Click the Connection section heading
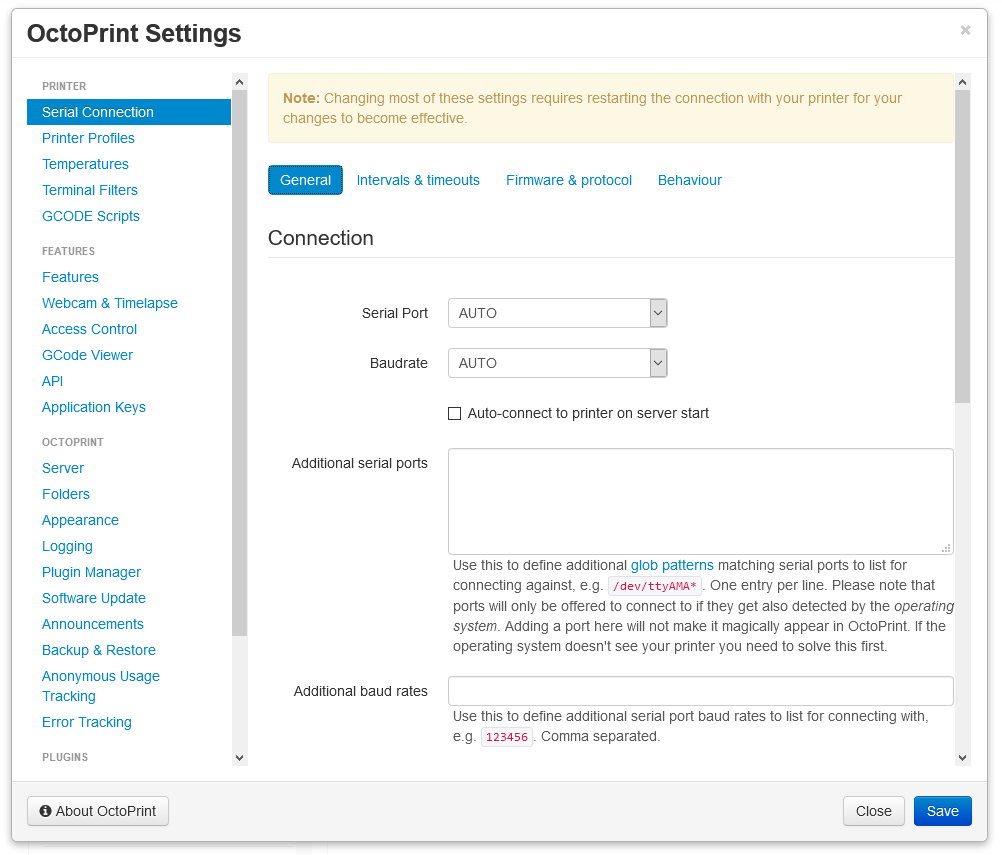The image size is (1002, 855). tap(321, 238)
